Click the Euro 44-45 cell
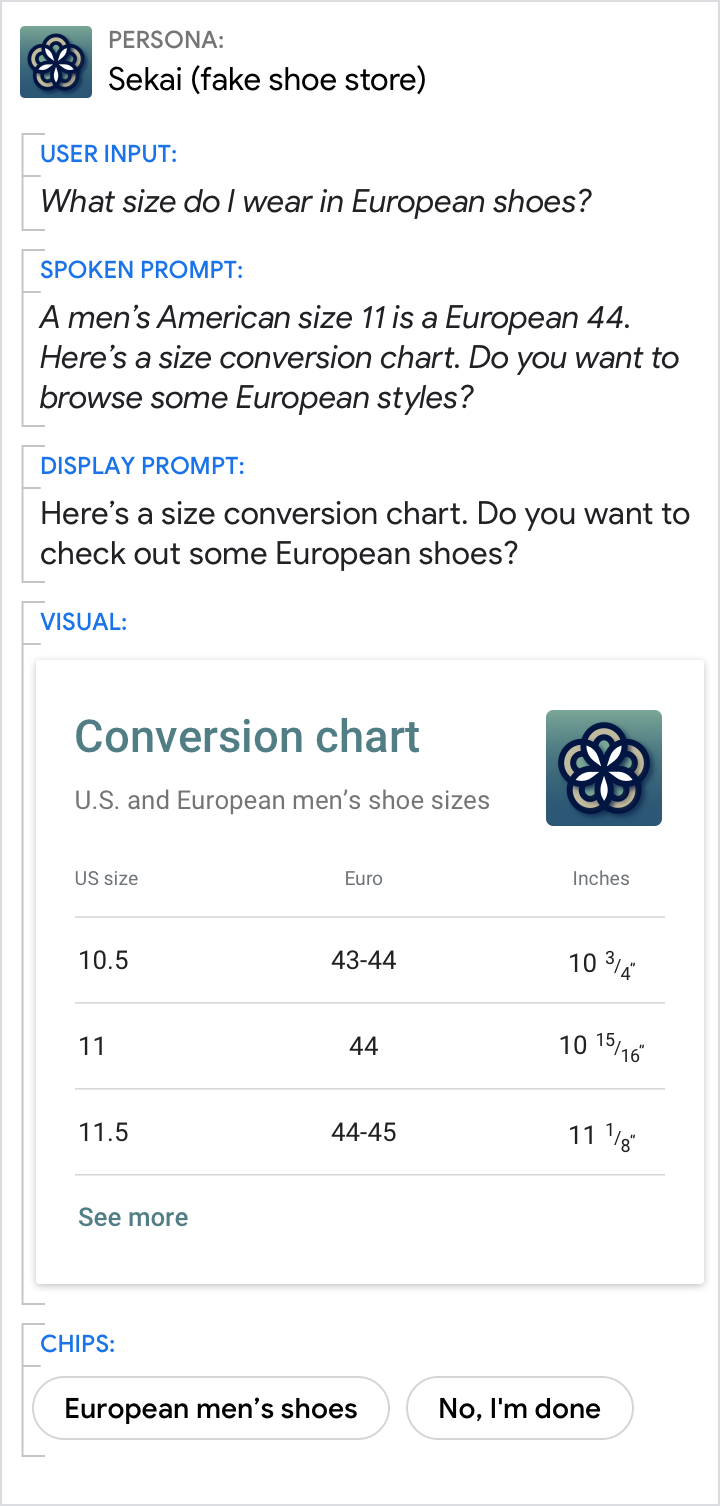The height and width of the screenshot is (1506, 720). [364, 1133]
